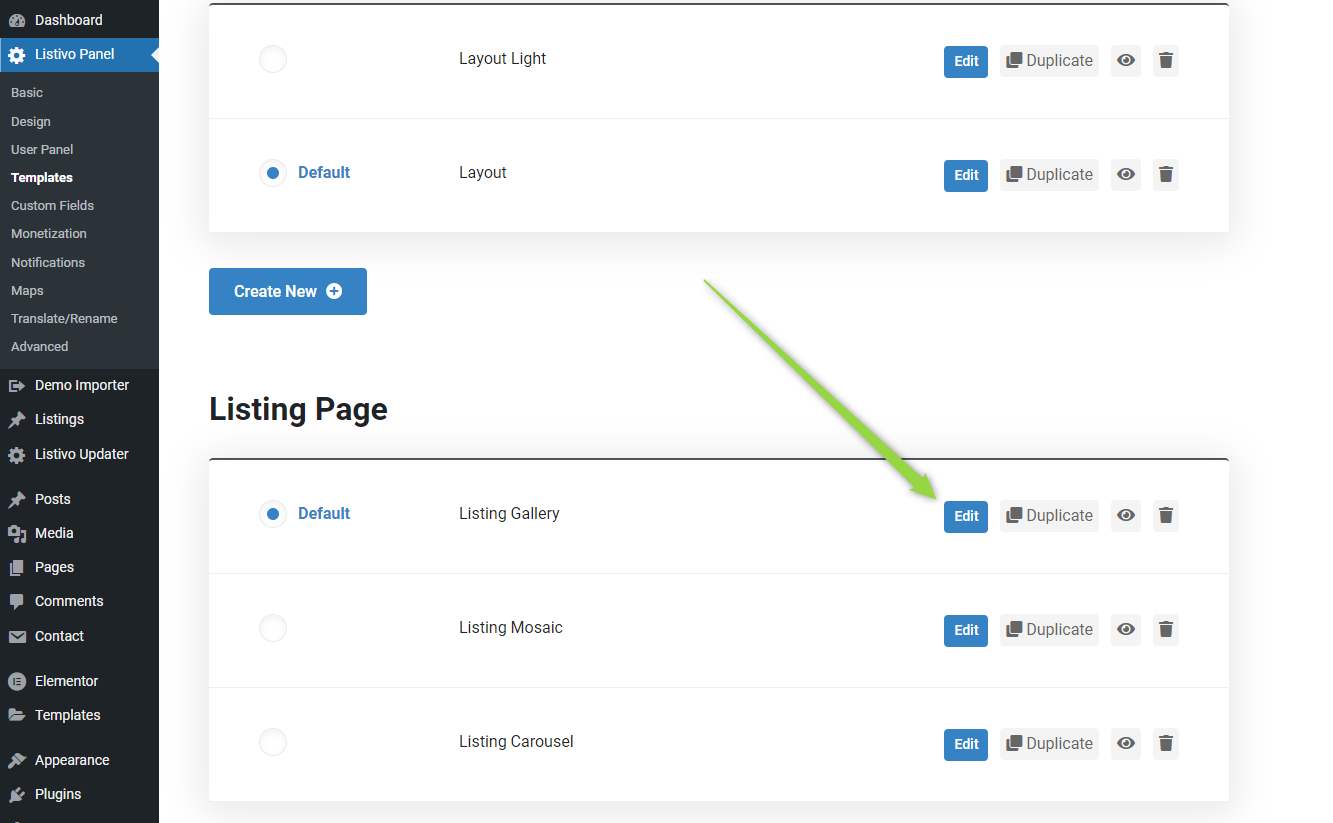
Task: Click the Listivo Panel gear icon
Action: [17, 55]
